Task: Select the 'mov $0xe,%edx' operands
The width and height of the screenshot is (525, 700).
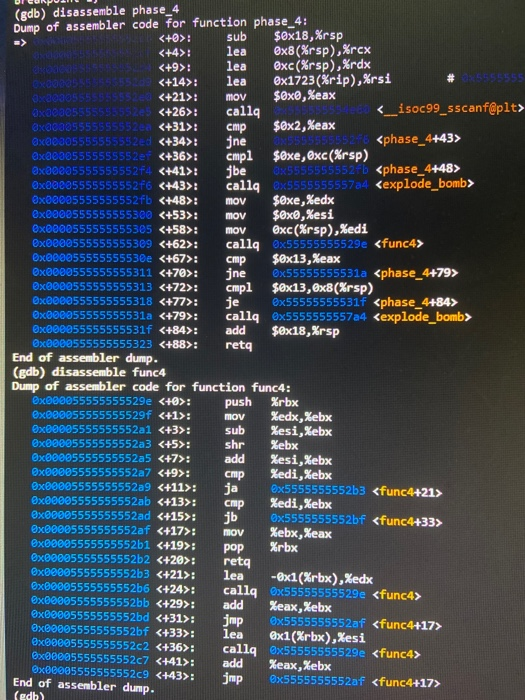Action: [x=303, y=200]
